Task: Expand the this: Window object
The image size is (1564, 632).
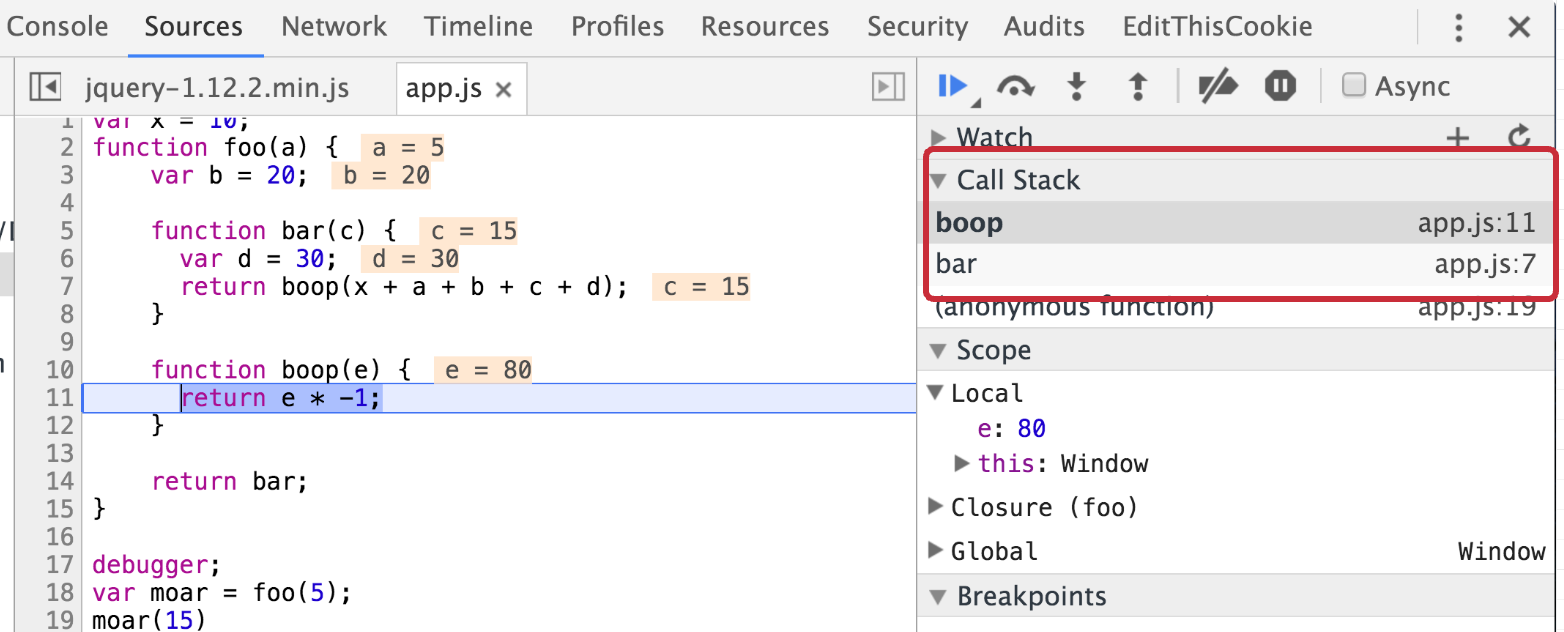Action: pos(962,464)
